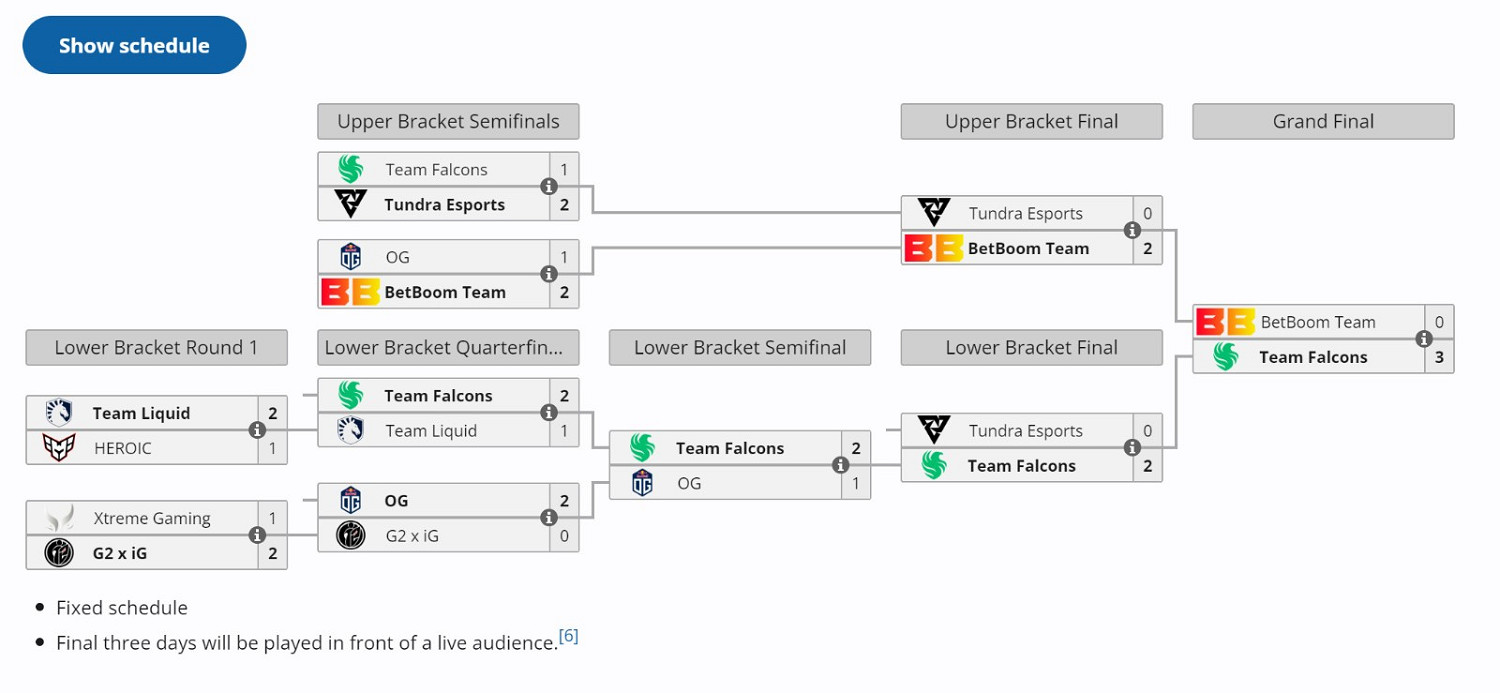This screenshot has width=1500, height=693.
Task: Click the Show schedule button
Action: click(134, 44)
